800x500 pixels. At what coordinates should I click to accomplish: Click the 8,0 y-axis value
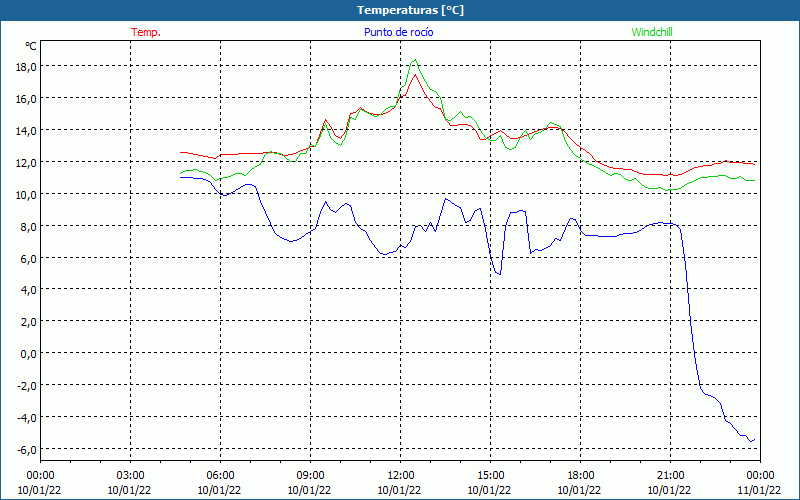[28, 227]
